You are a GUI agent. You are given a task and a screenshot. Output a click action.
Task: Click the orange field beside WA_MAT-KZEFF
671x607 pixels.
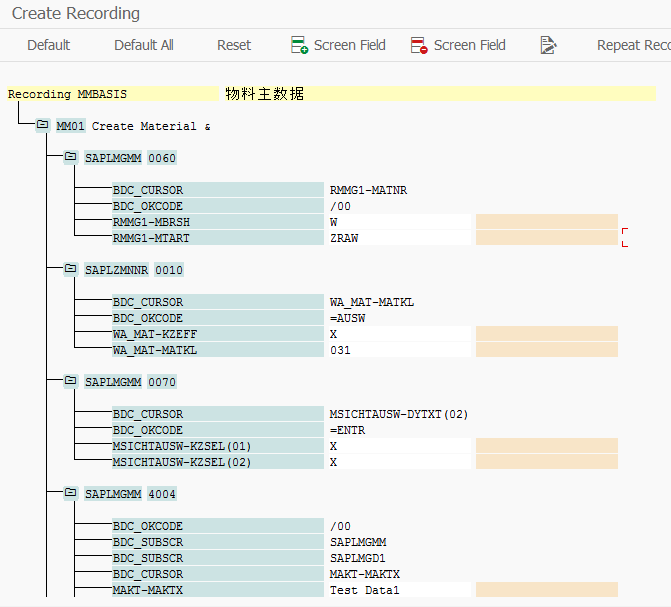tap(546, 334)
